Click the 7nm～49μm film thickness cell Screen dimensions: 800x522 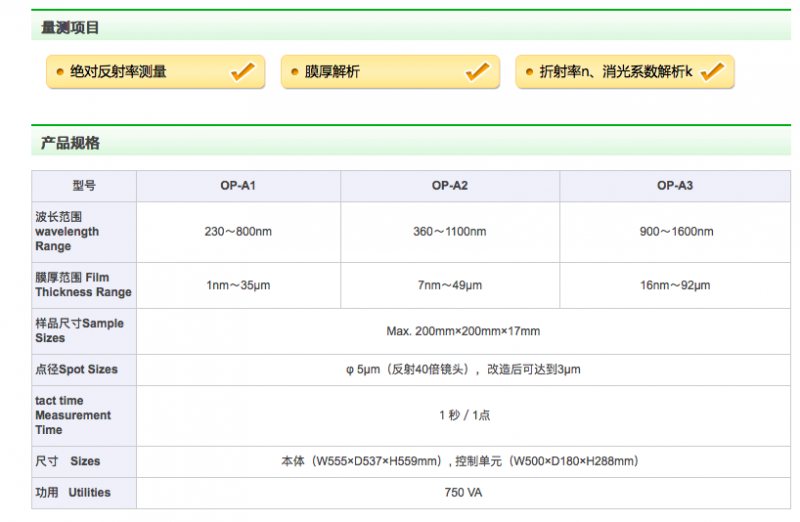[x=450, y=285]
